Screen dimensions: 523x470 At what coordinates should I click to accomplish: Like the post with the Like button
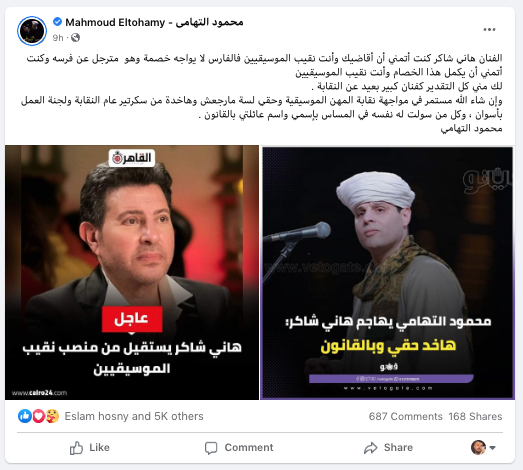[89, 448]
